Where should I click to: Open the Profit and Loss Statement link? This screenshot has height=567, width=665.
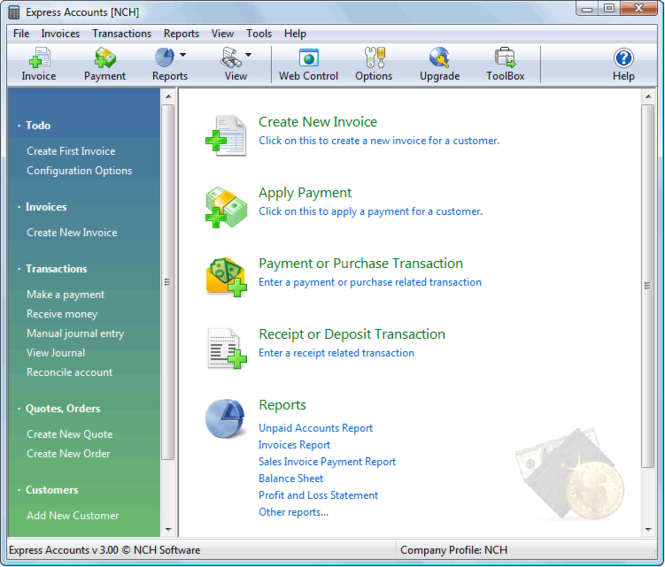pos(318,495)
